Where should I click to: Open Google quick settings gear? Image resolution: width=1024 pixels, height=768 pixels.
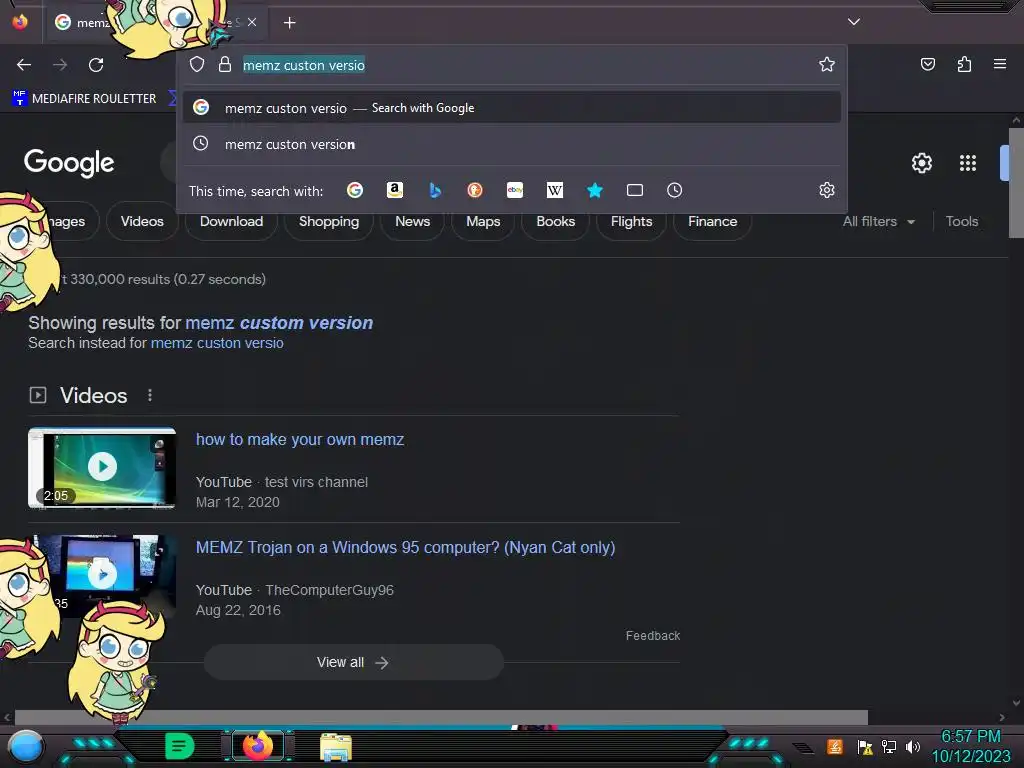(x=921, y=163)
